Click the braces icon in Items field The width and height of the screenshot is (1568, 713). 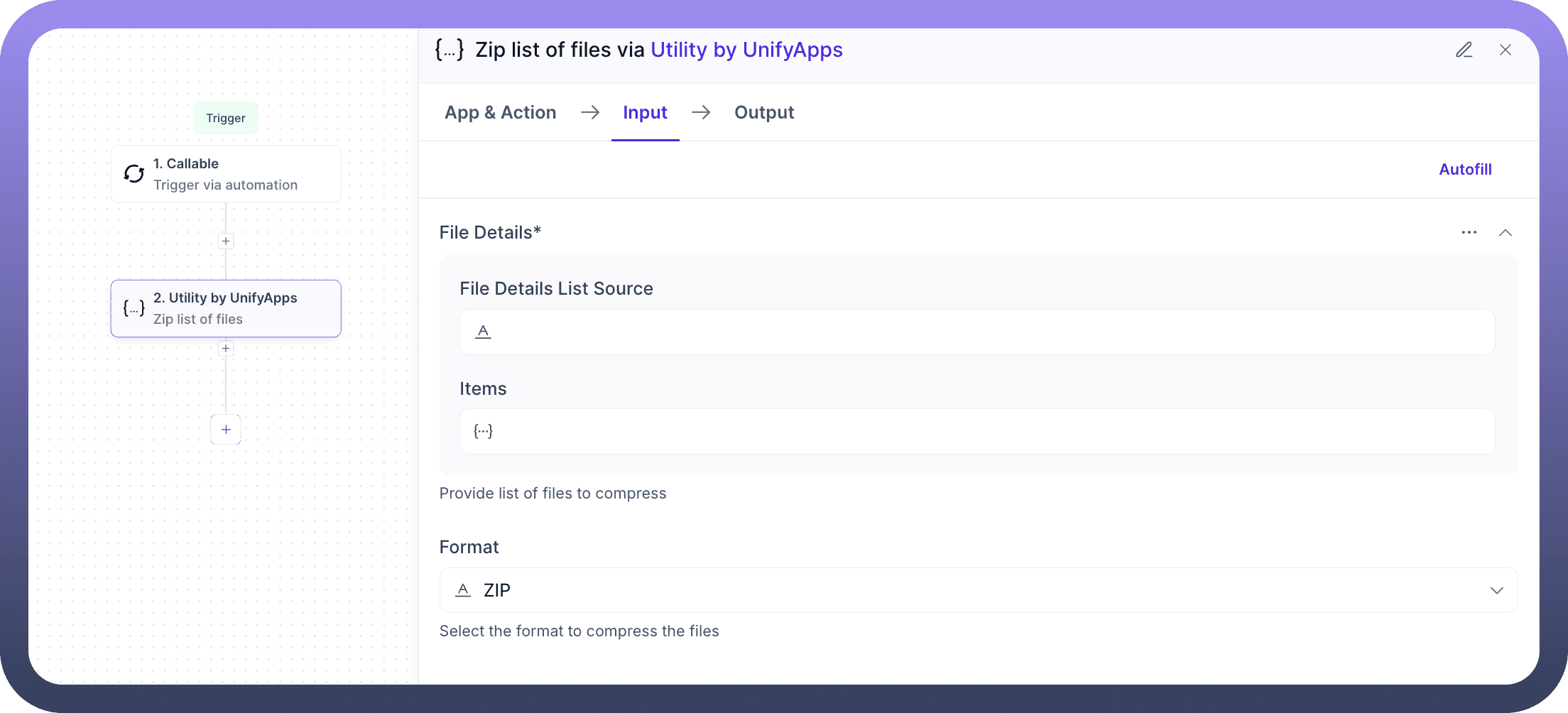(483, 431)
